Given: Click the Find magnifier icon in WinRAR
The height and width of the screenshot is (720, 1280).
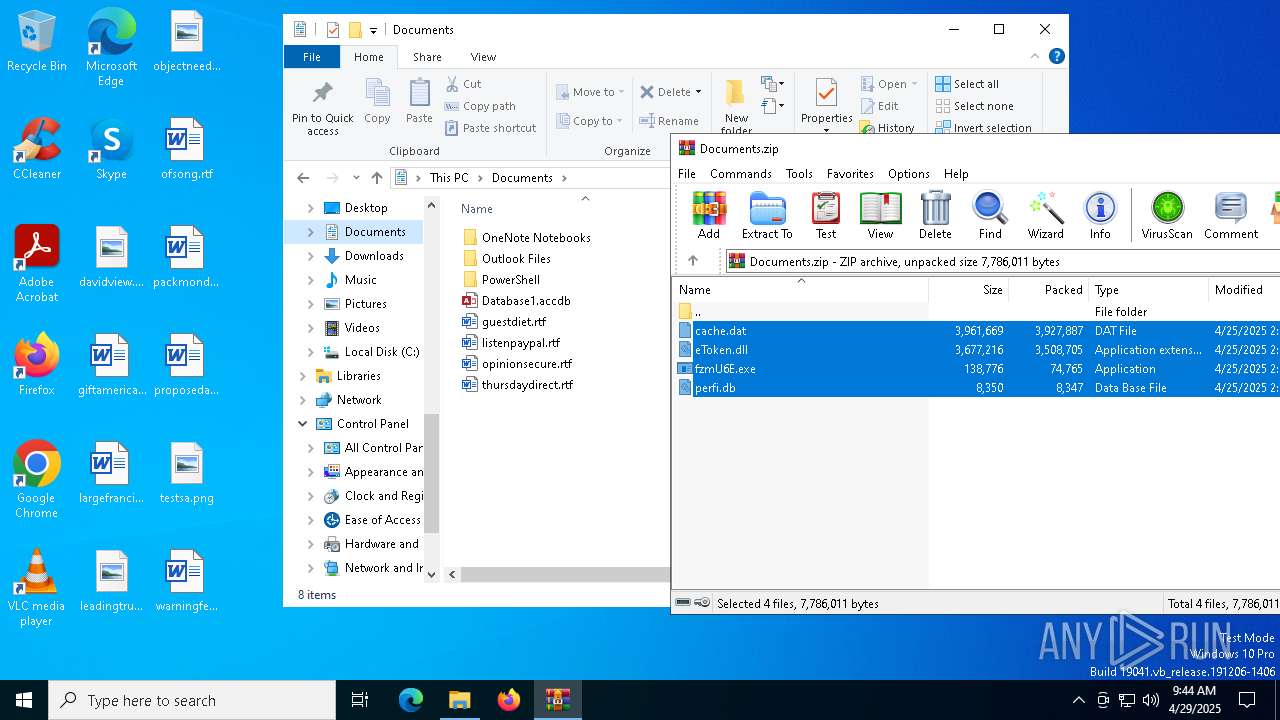Looking at the screenshot, I should [x=990, y=216].
